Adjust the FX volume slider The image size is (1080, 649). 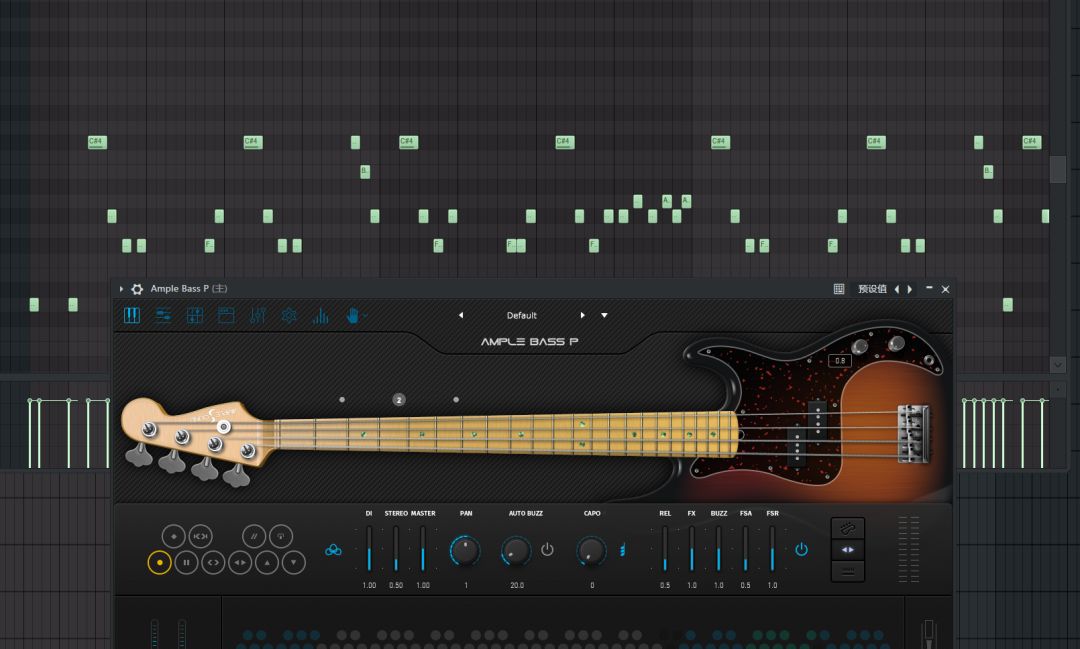692,548
